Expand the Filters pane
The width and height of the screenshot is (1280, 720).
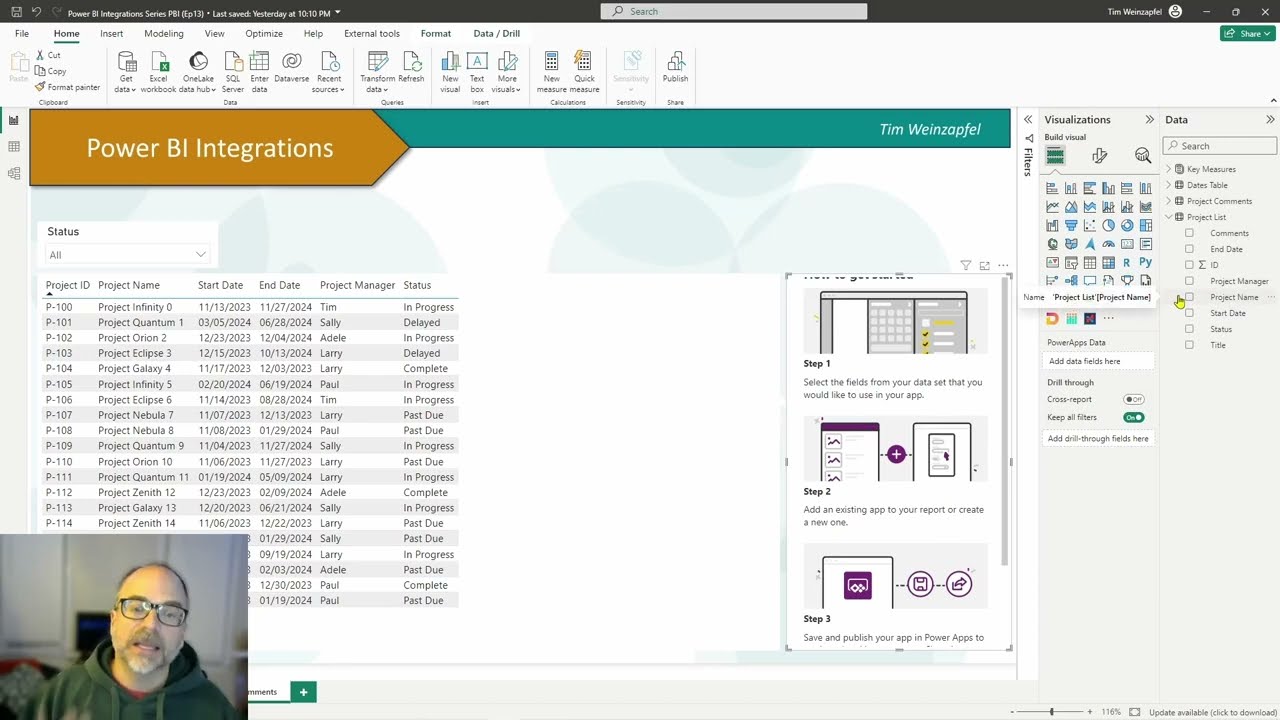click(x=1028, y=120)
